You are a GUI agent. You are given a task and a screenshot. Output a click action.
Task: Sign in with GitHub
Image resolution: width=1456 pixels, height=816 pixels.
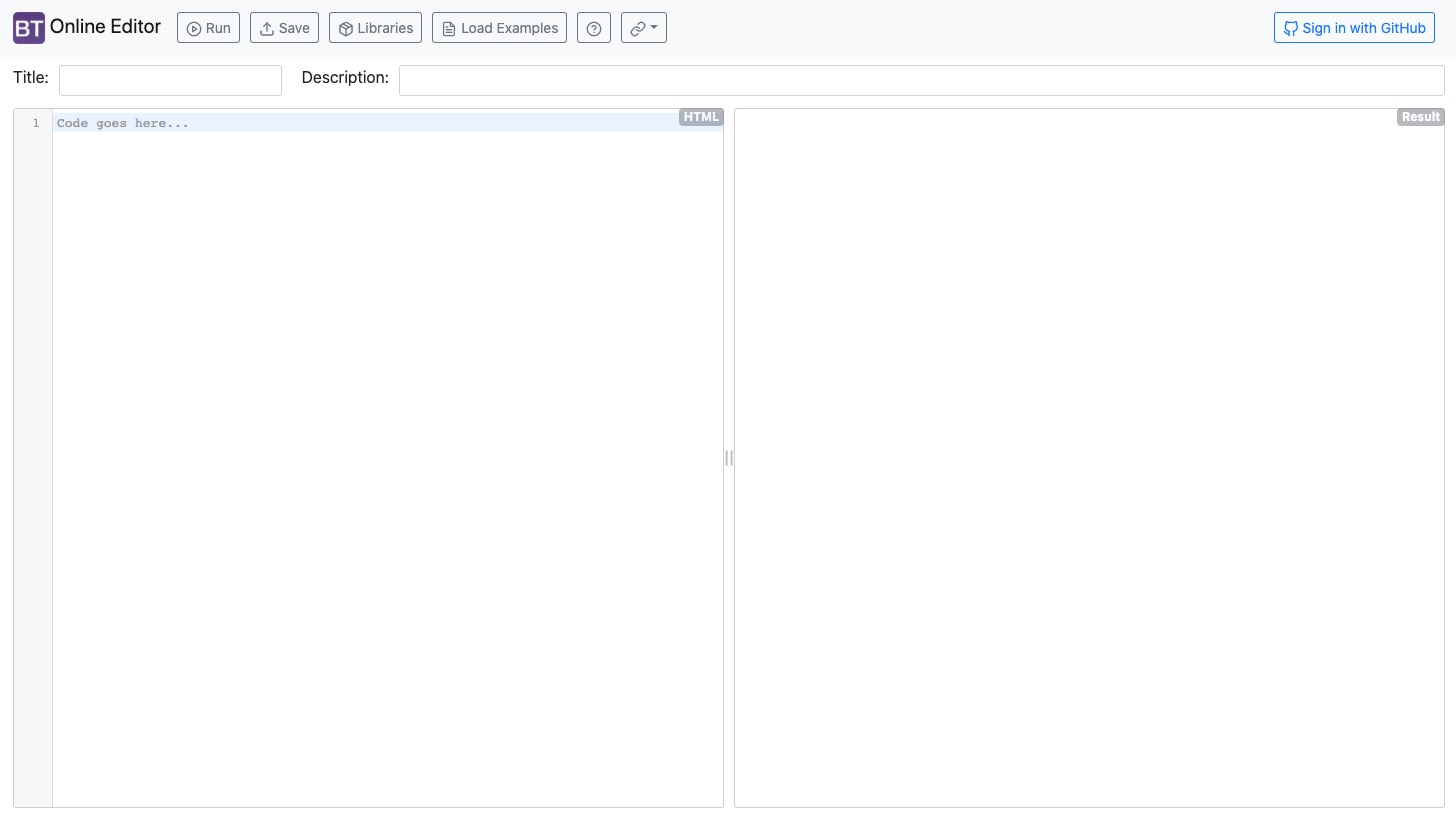click(1354, 28)
